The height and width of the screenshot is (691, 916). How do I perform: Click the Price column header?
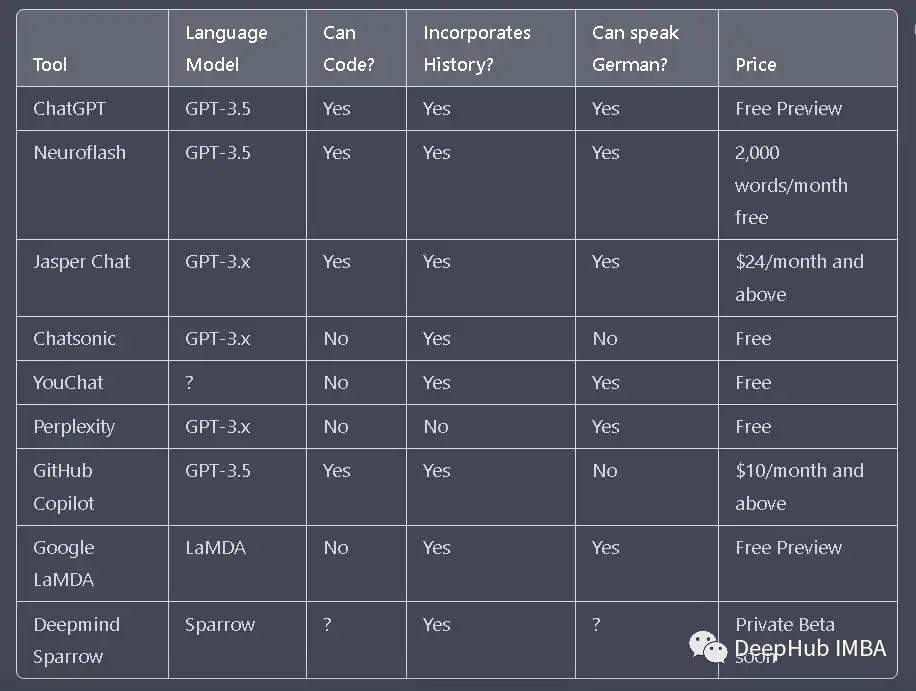[x=756, y=65]
